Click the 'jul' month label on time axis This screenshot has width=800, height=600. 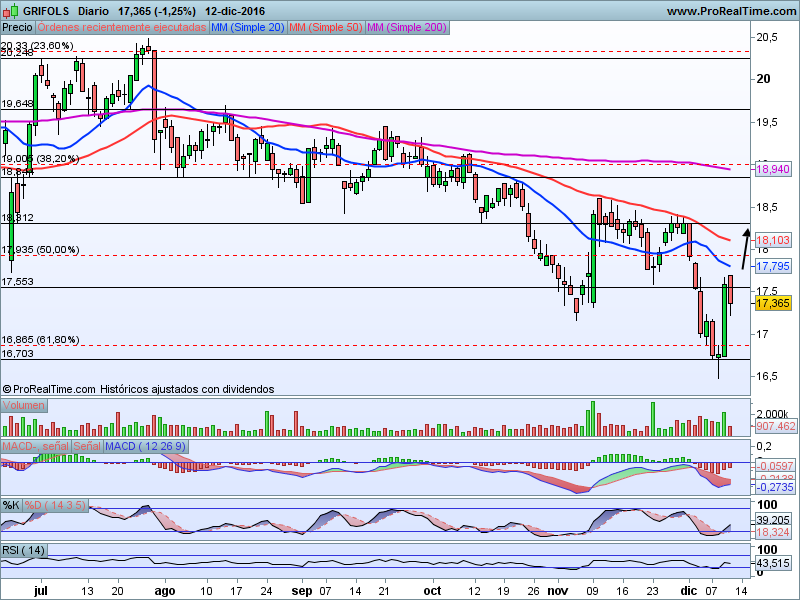41,590
